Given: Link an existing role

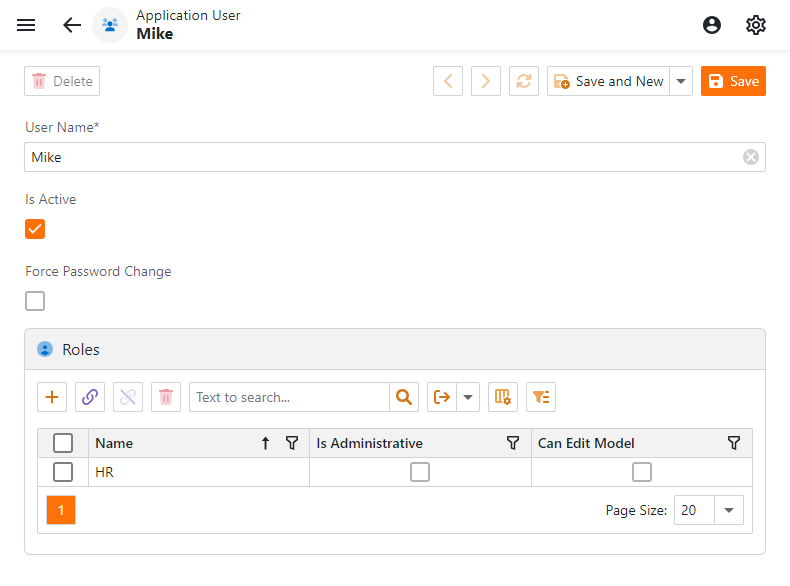Looking at the screenshot, I should [x=90, y=397].
